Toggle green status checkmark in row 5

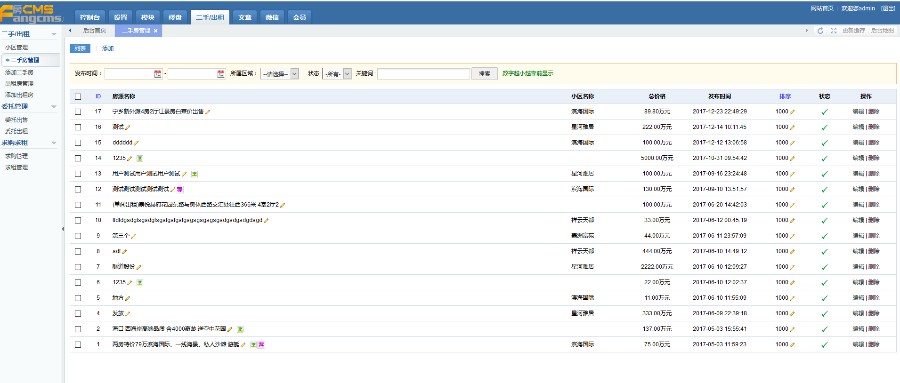[x=825, y=298]
